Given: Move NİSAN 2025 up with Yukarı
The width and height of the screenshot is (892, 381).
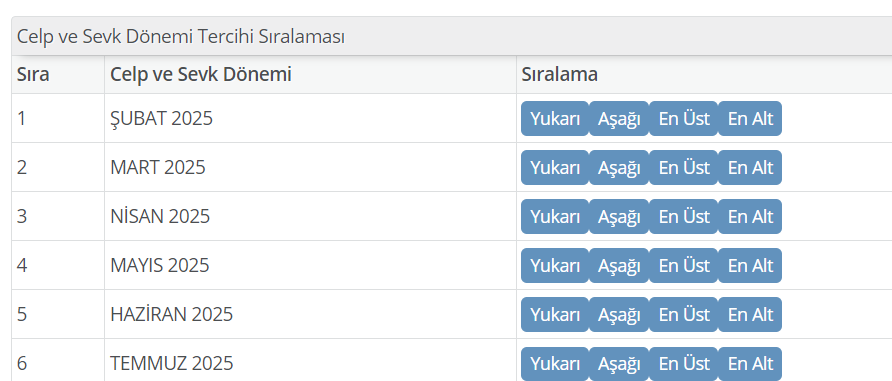Looking at the screenshot, I should coord(555,216).
